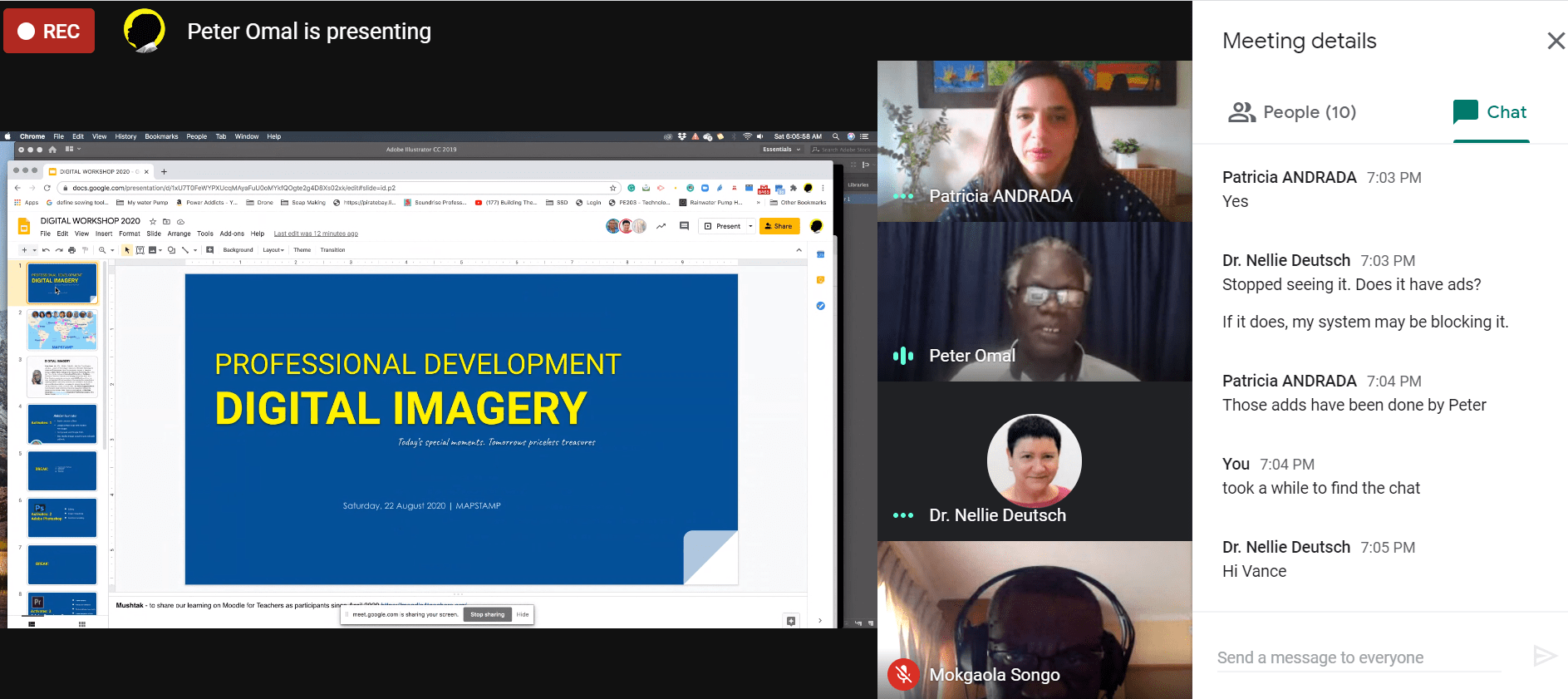Open Chrome three-dot menu
The height and width of the screenshot is (699, 1568).
(823, 188)
